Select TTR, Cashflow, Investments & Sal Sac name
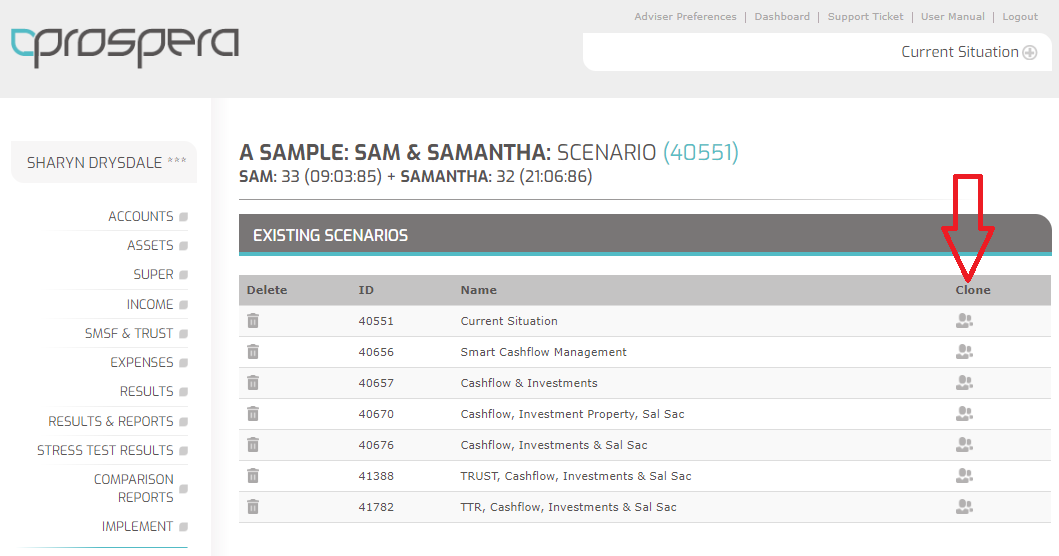Screen dimensions: 1059x556 pyautogui.click(x=569, y=507)
